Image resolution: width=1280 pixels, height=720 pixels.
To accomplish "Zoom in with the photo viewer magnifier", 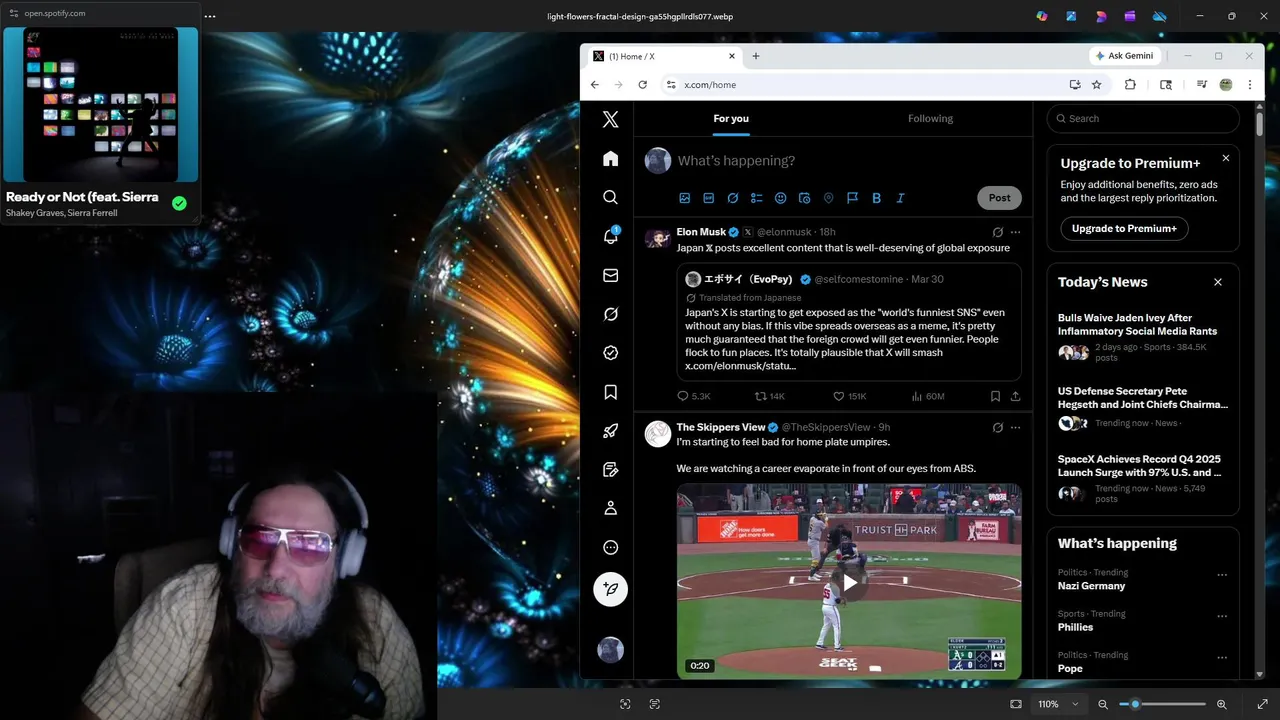I will [1221, 704].
